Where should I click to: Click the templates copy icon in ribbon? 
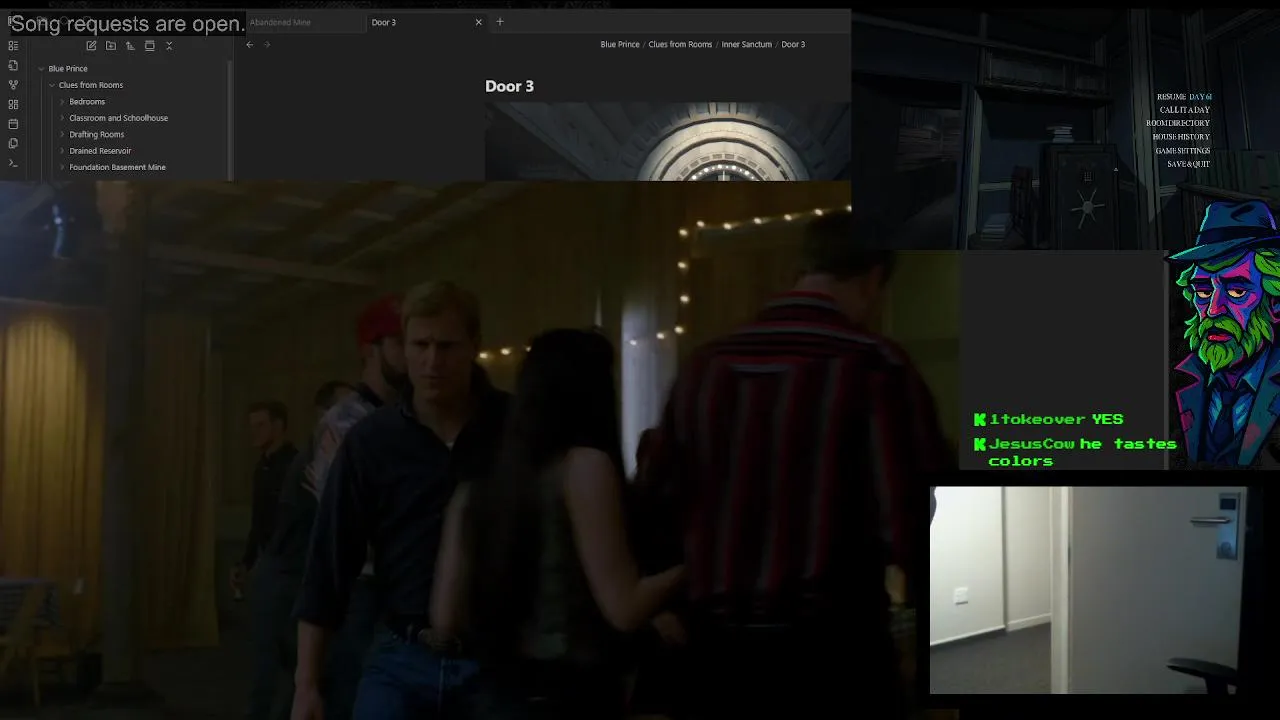click(x=13, y=143)
